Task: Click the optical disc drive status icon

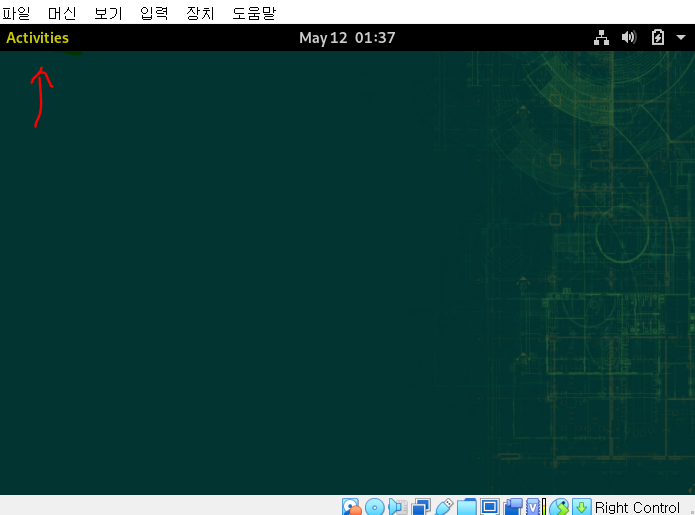Action: click(375, 507)
